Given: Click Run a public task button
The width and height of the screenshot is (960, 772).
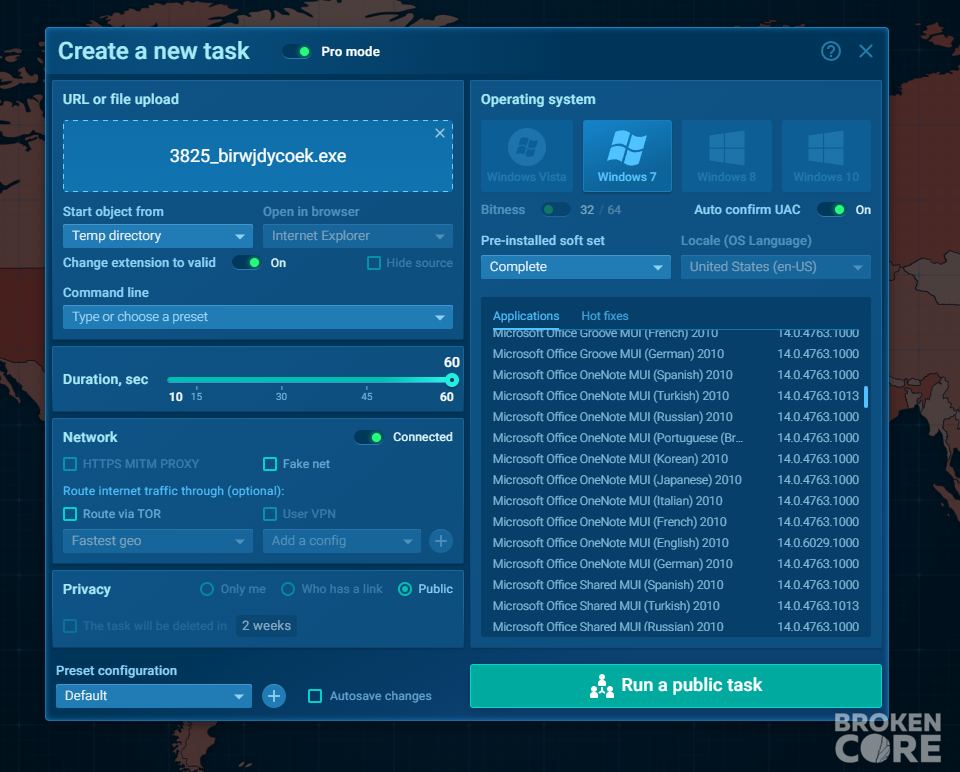Looking at the screenshot, I should (x=675, y=686).
